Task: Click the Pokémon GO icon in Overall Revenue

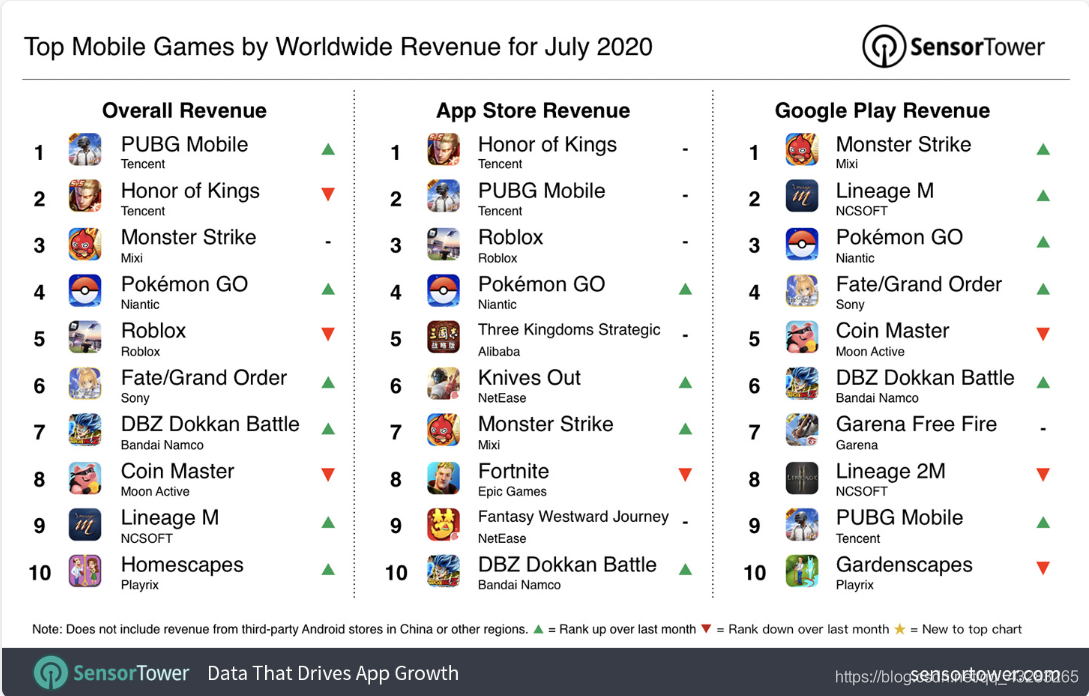Action: pyautogui.click(x=85, y=290)
